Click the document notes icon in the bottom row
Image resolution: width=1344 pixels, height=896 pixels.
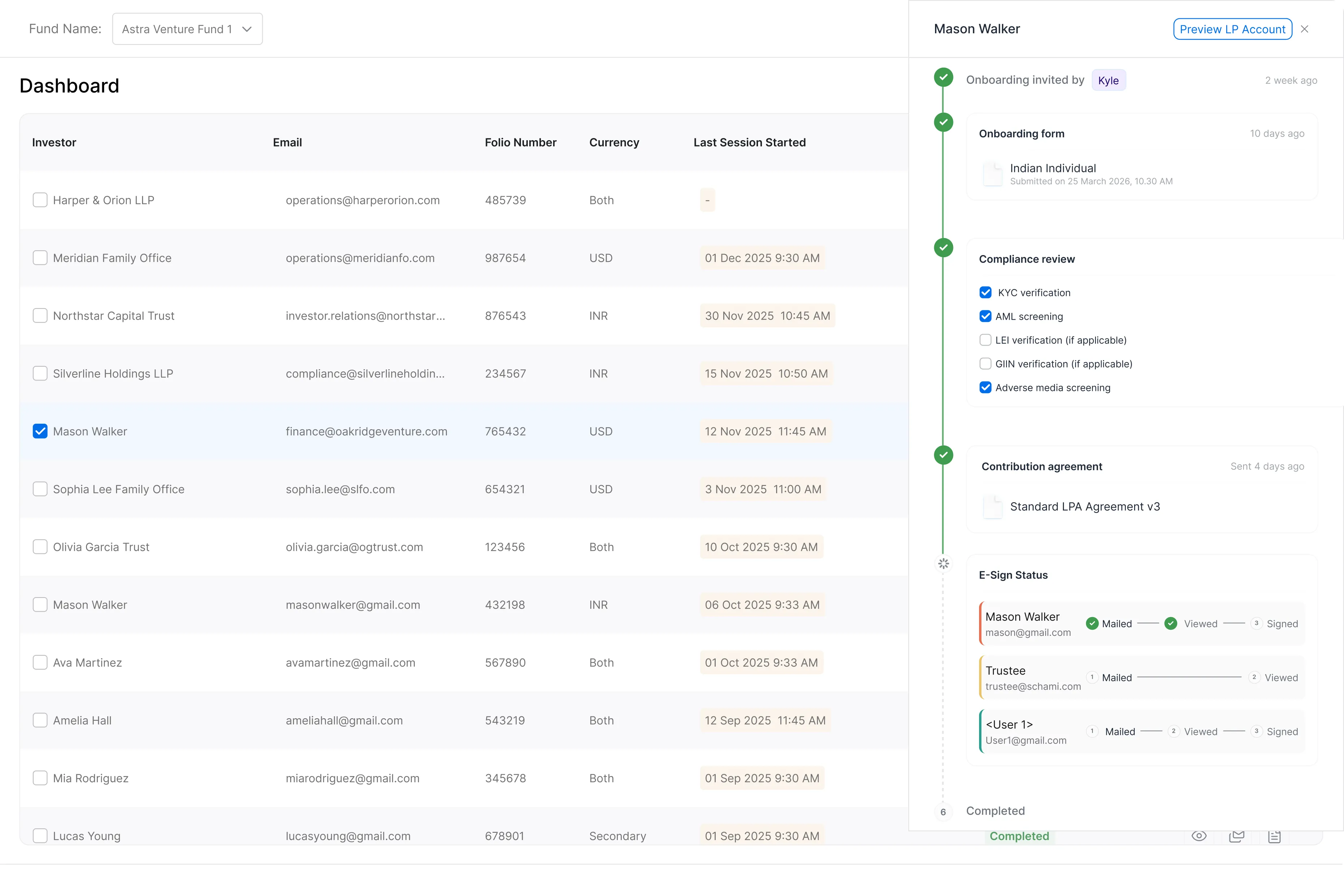pos(1274,837)
